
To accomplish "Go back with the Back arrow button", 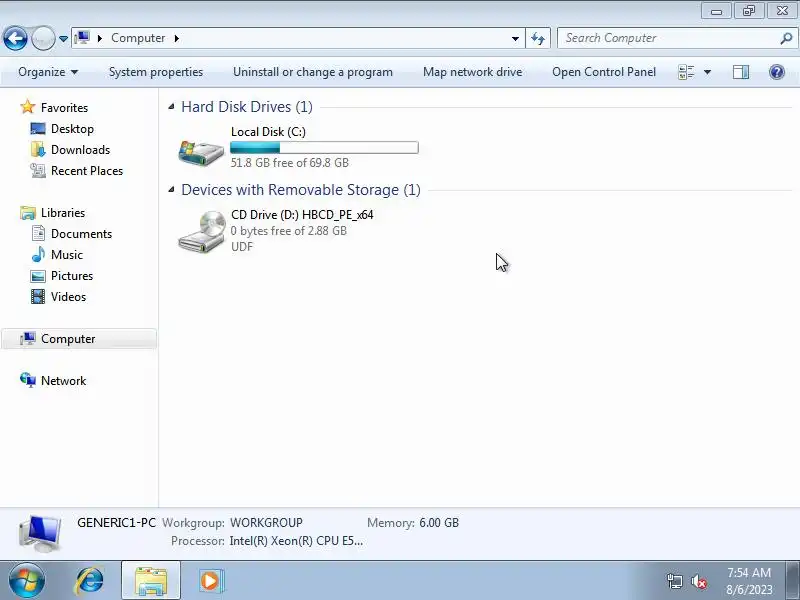I will tap(15, 38).
